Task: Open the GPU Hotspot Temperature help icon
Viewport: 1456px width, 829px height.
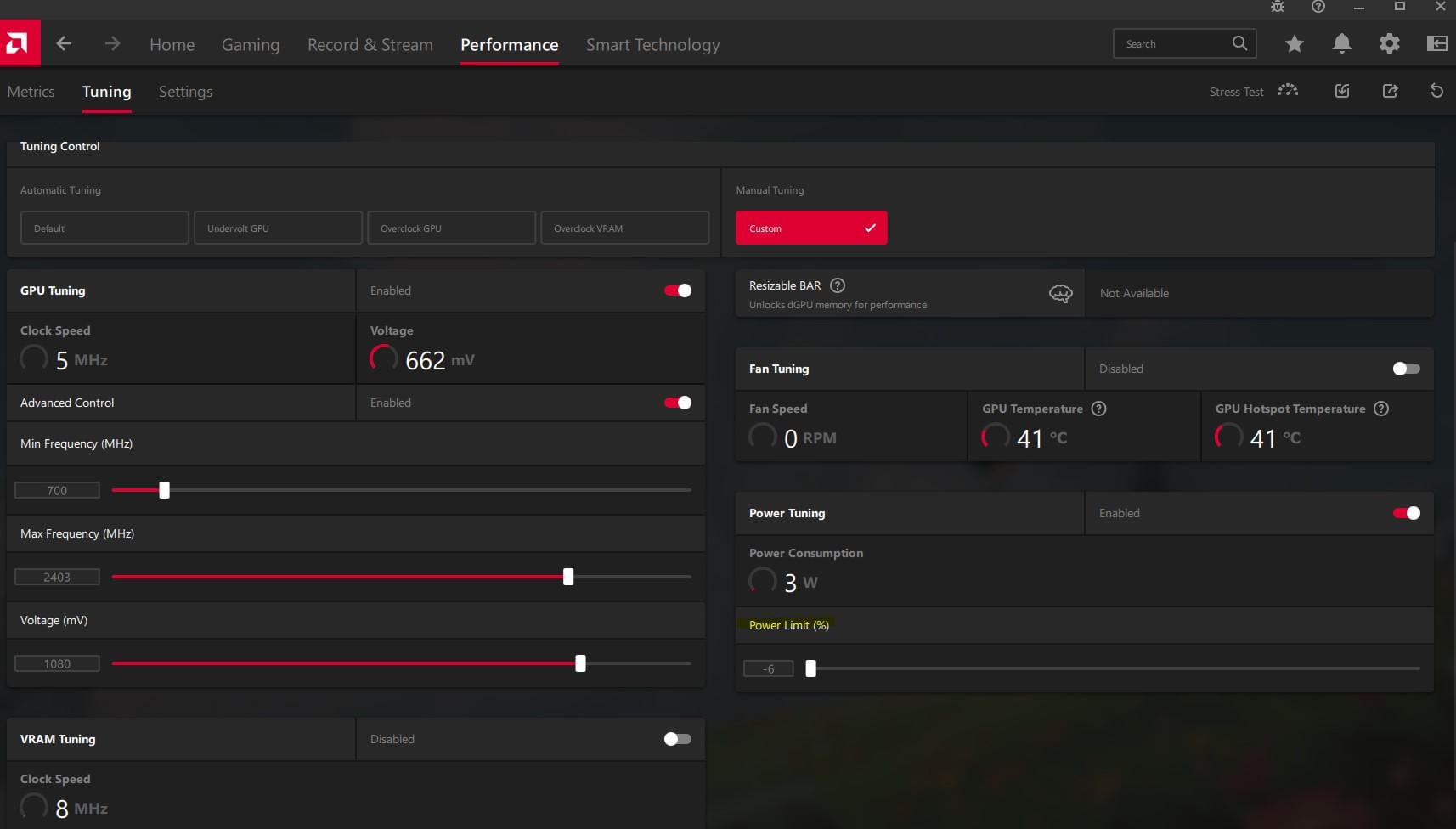Action: (x=1381, y=409)
